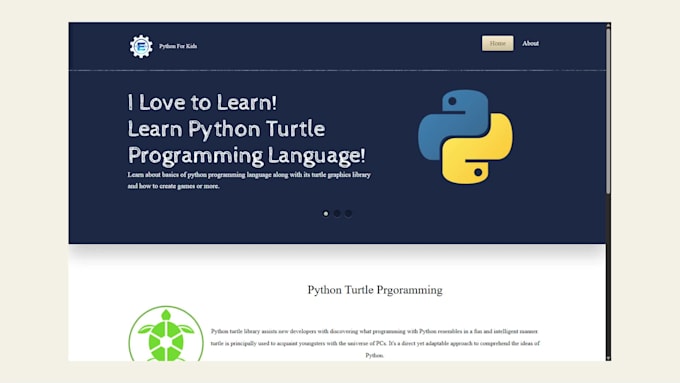Click the 'I Love to Learn!' heading
Viewport: 680px width, 383px height.
[x=202, y=102]
